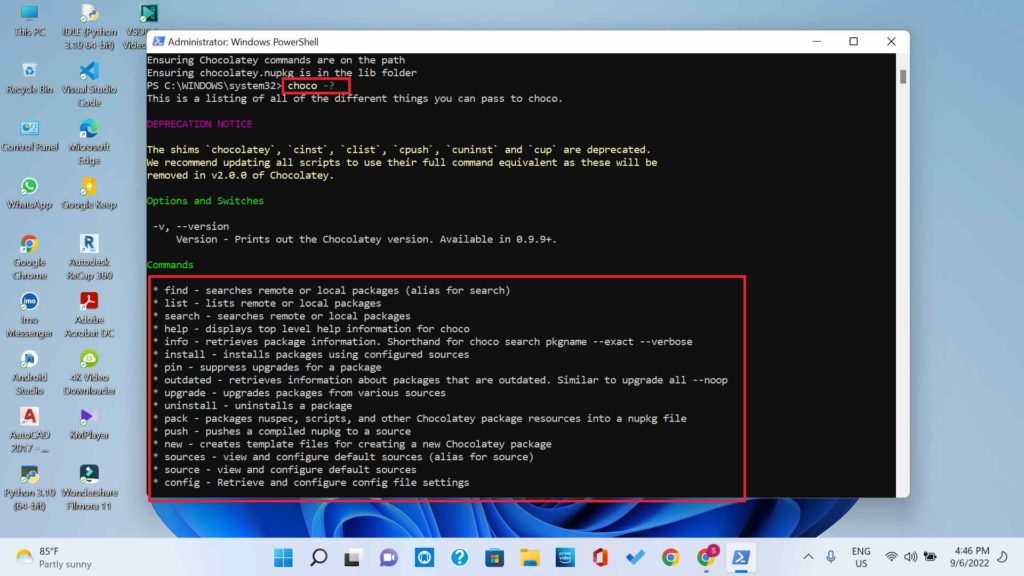Click the green 'Commands' heading
Screen dimensions: 1024x576
tap(170, 265)
